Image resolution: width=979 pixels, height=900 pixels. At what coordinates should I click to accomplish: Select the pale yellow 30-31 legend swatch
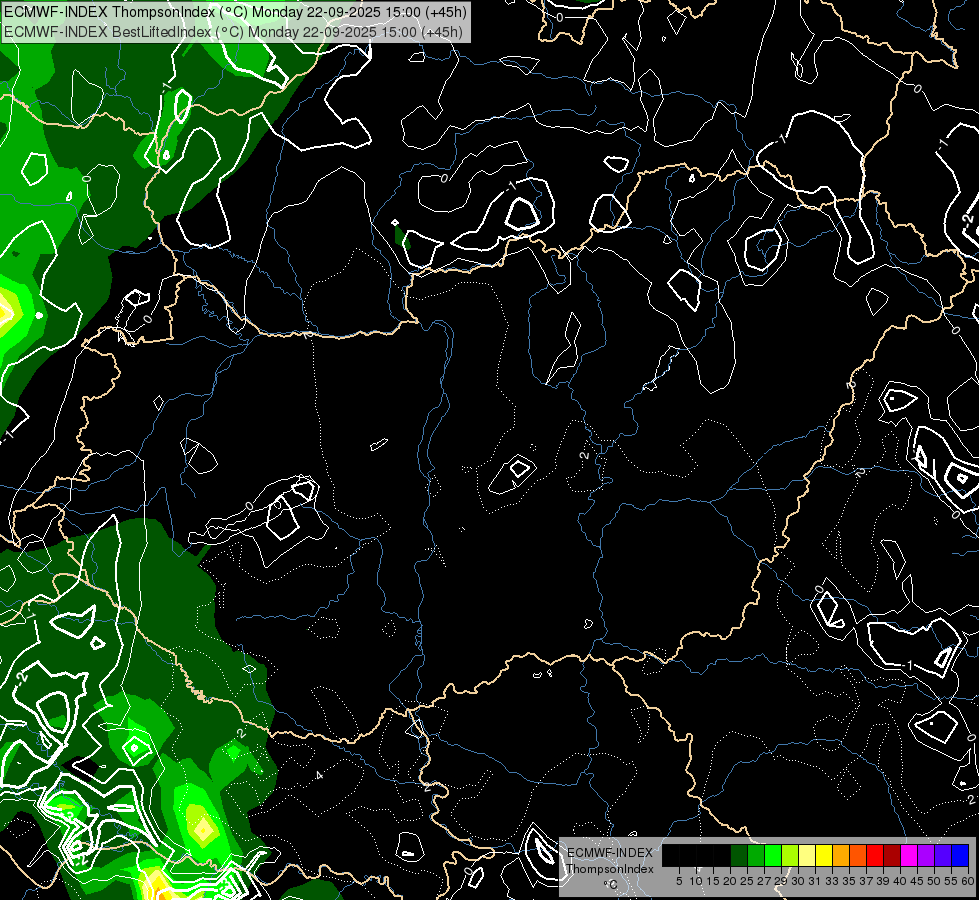807,855
